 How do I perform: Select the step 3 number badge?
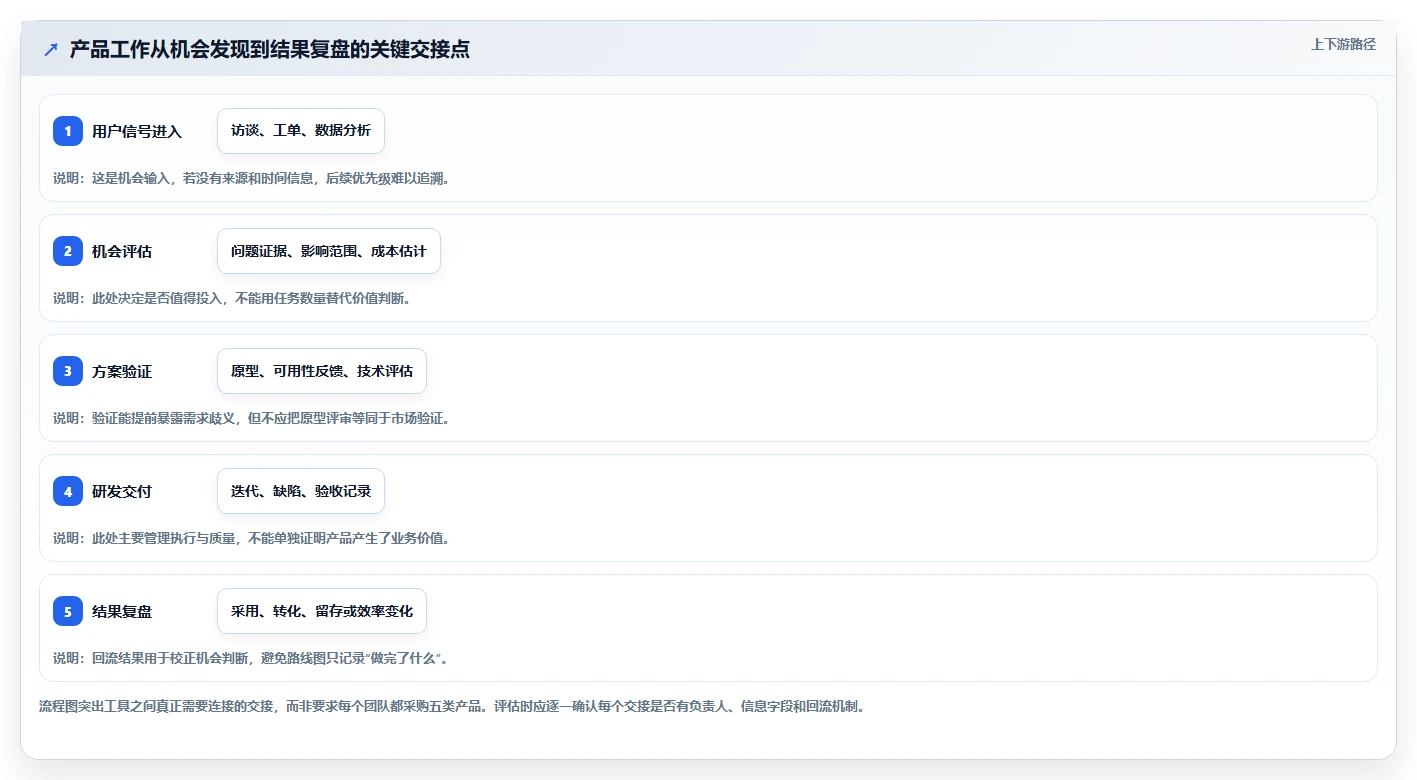pos(68,371)
